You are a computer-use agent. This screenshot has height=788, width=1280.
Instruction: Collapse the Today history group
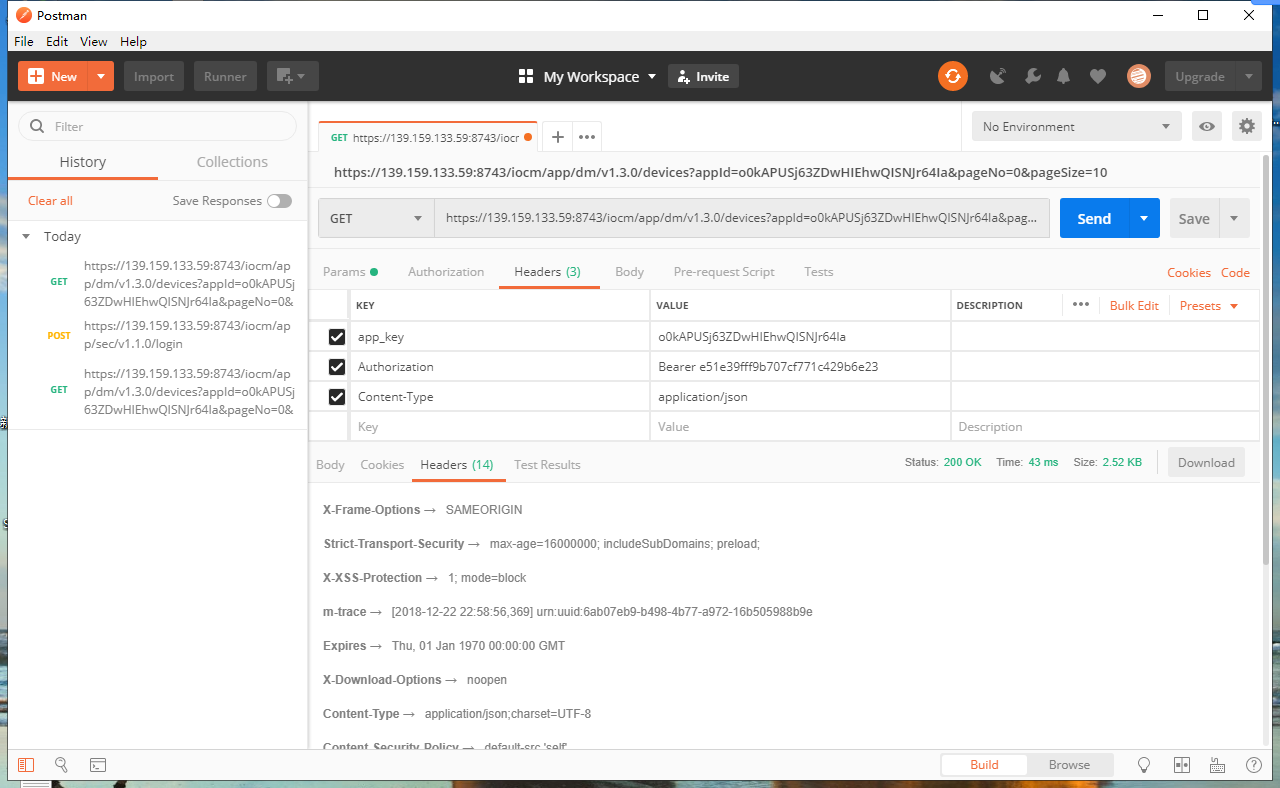[x=27, y=237]
